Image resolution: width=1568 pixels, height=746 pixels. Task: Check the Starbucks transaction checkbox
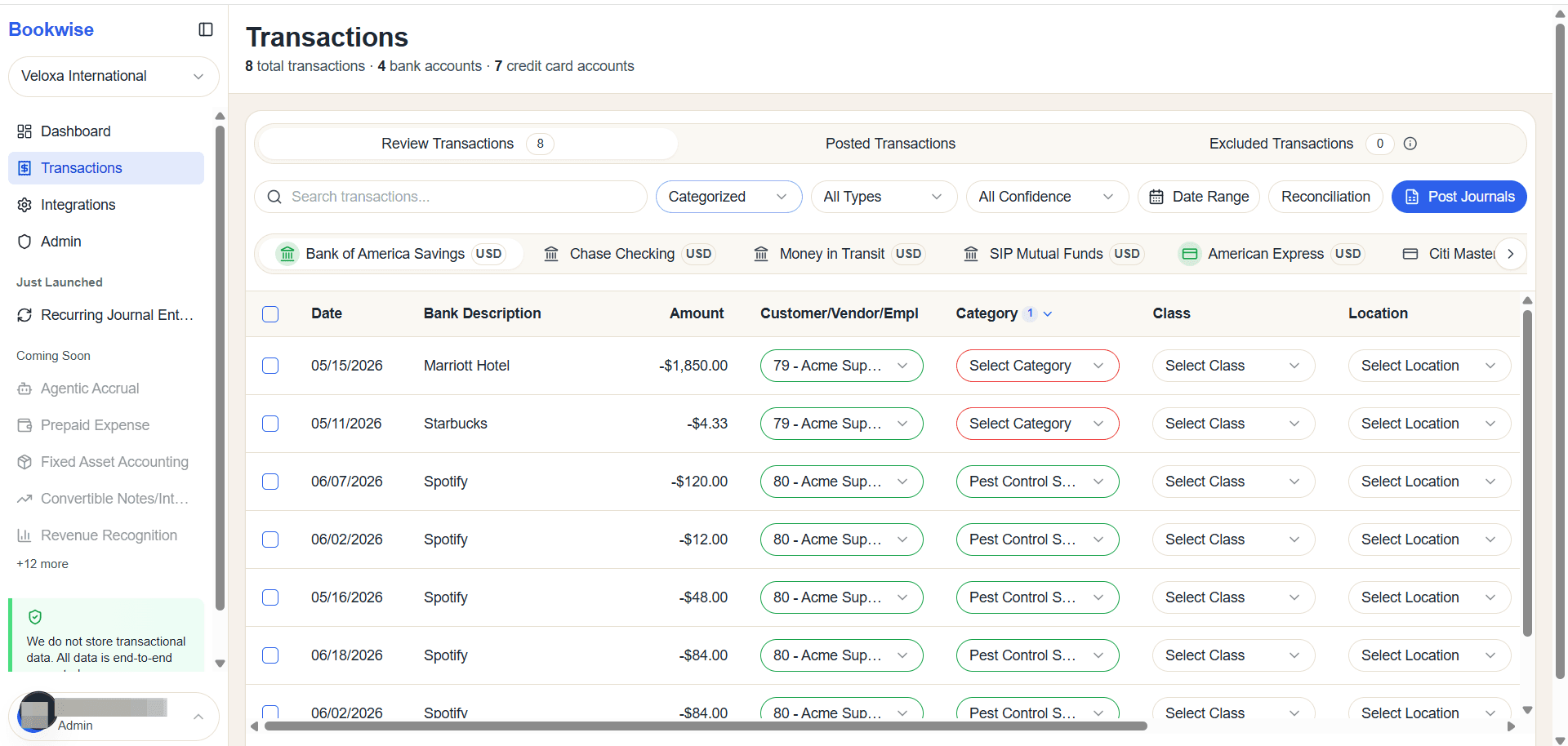tap(270, 424)
